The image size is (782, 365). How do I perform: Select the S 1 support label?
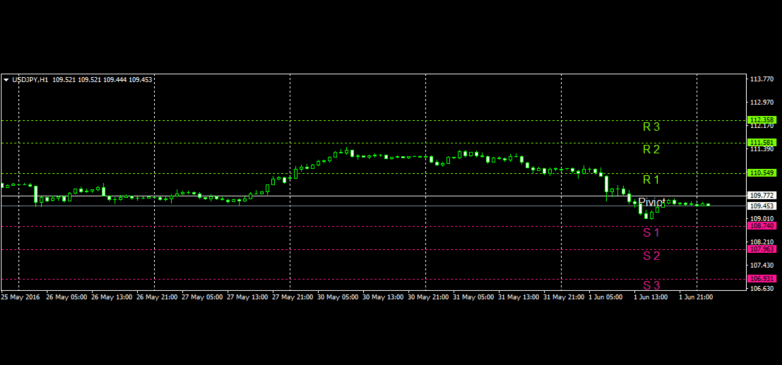(x=651, y=232)
